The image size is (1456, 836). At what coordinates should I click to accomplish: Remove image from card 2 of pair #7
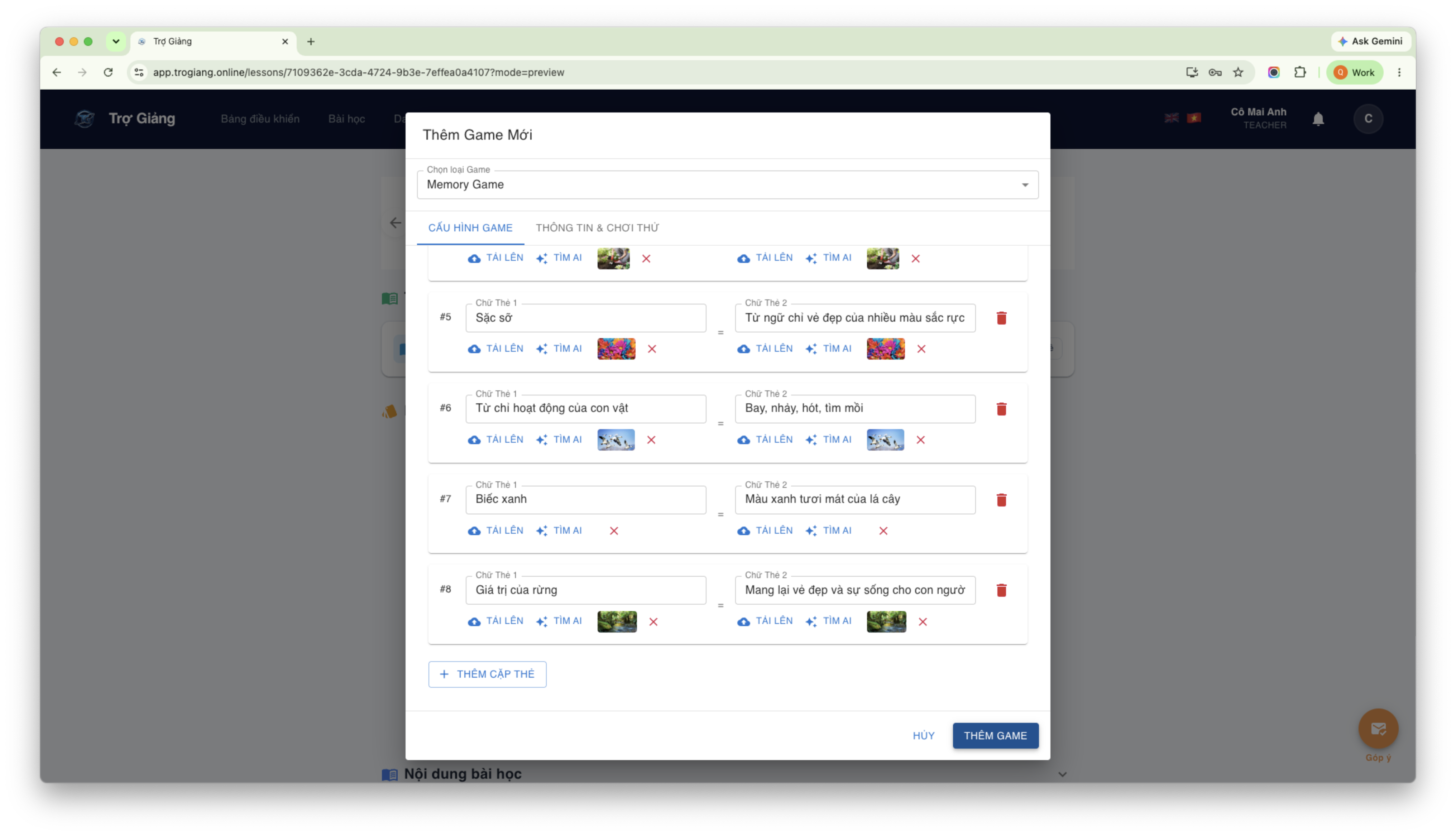(x=883, y=530)
